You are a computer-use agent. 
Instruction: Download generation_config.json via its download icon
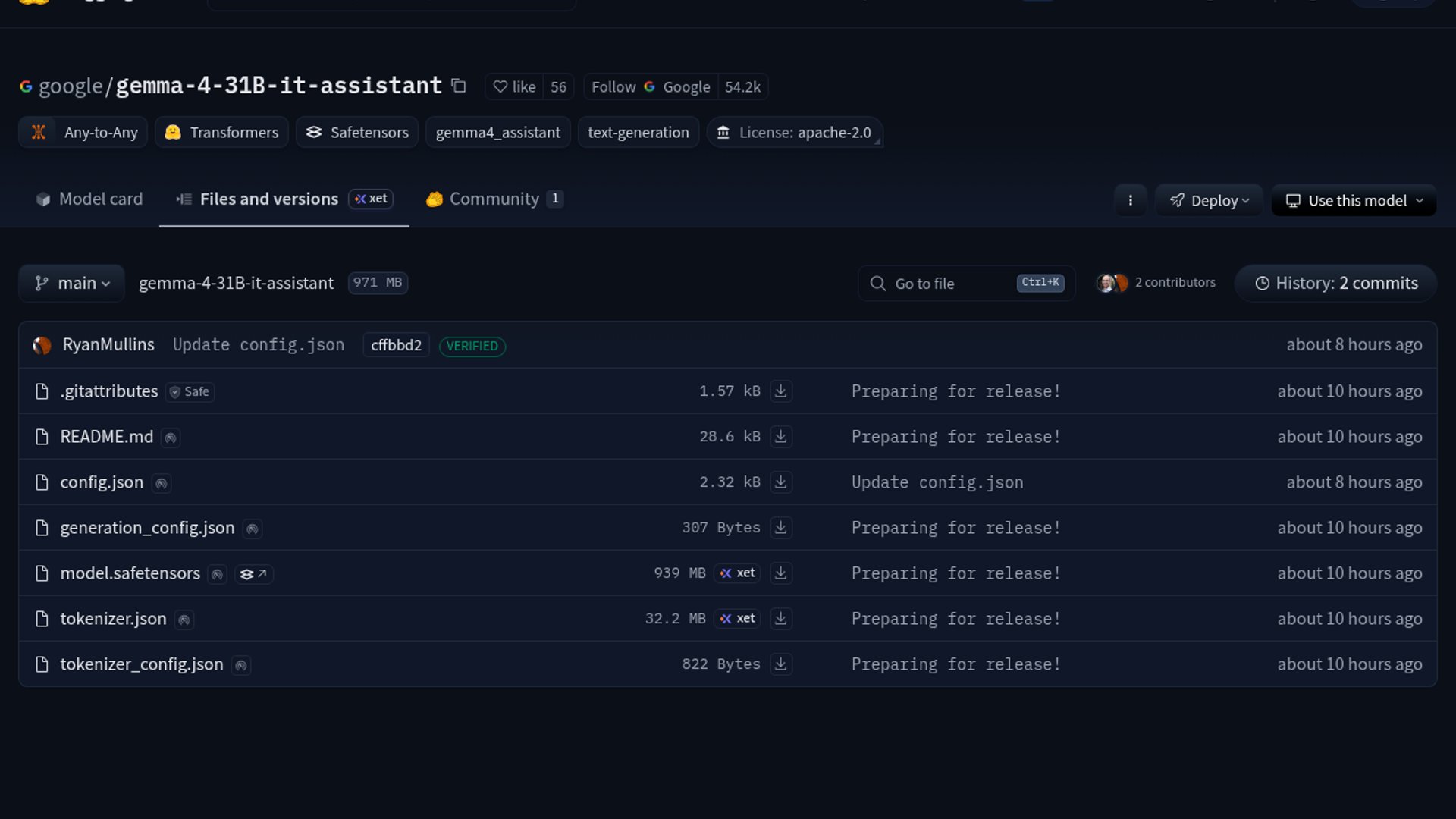pyautogui.click(x=780, y=528)
